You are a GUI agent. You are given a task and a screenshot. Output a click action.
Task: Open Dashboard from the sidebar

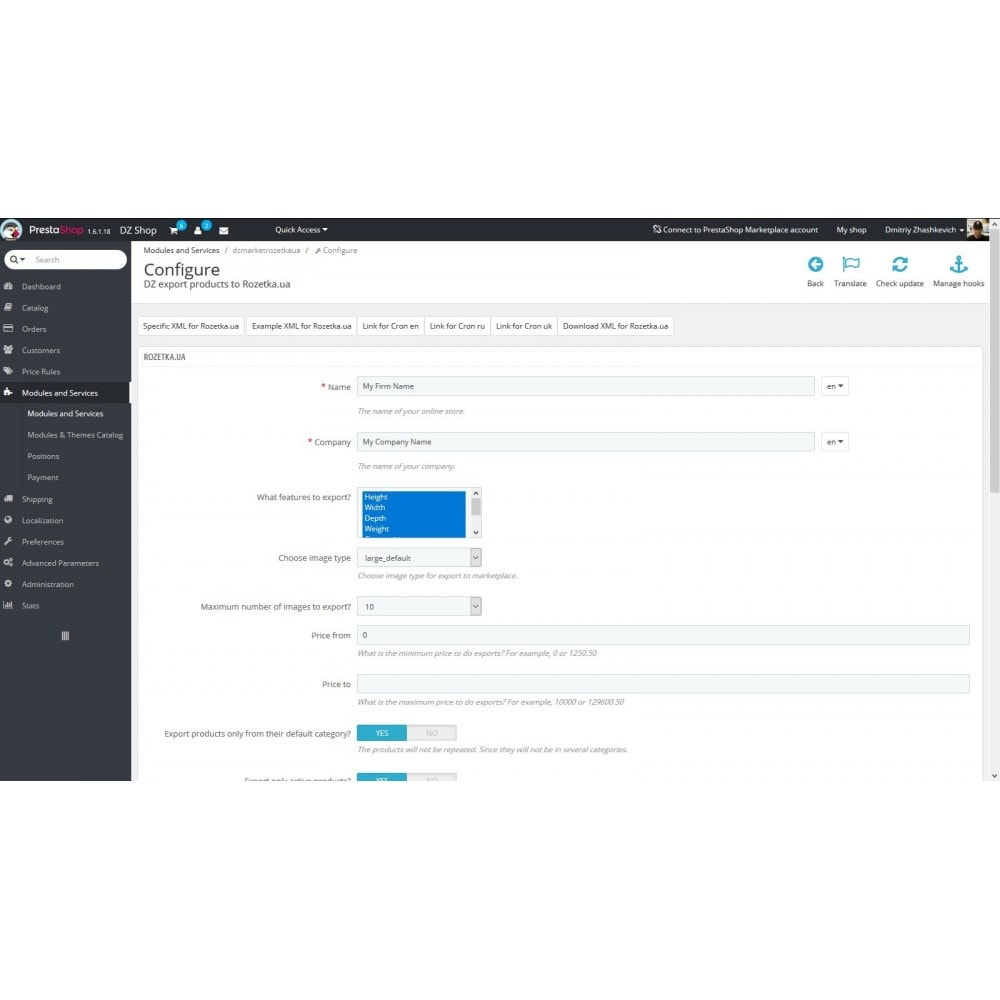click(x=41, y=286)
